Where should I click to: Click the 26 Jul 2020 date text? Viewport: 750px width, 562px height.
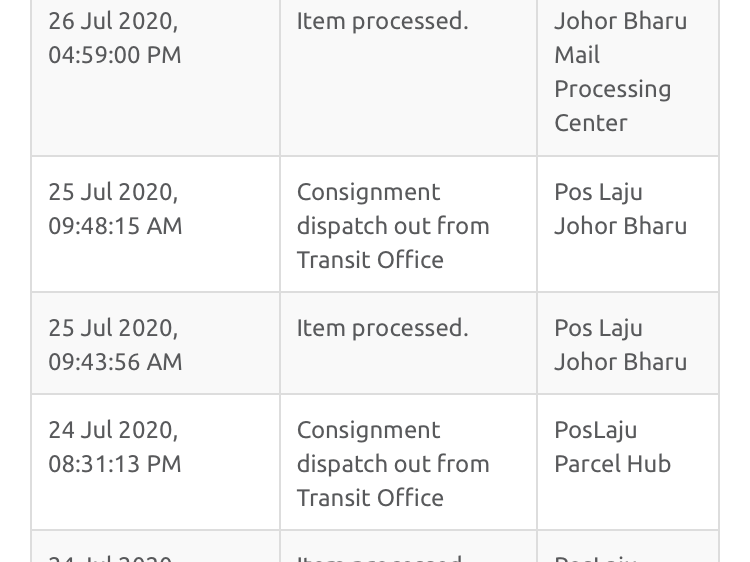[113, 21]
